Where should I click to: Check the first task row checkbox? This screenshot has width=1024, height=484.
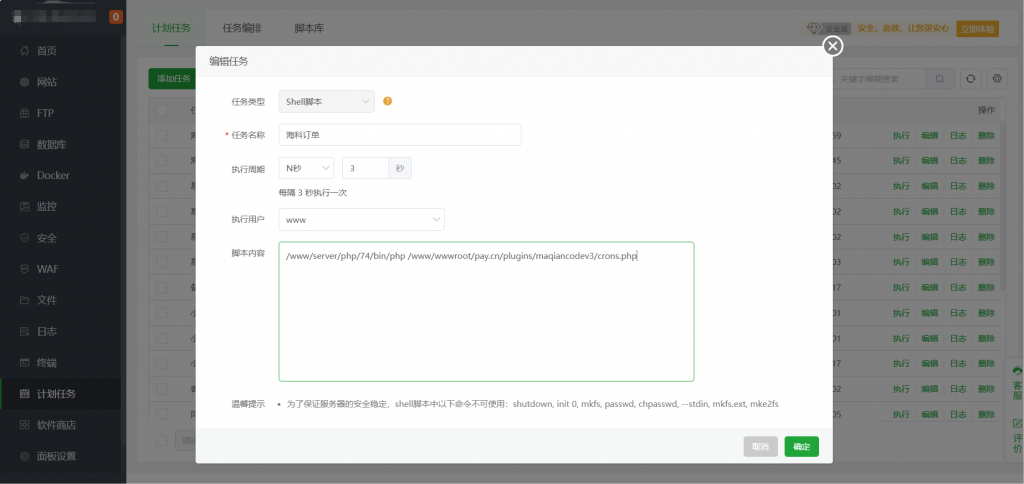[162, 135]
